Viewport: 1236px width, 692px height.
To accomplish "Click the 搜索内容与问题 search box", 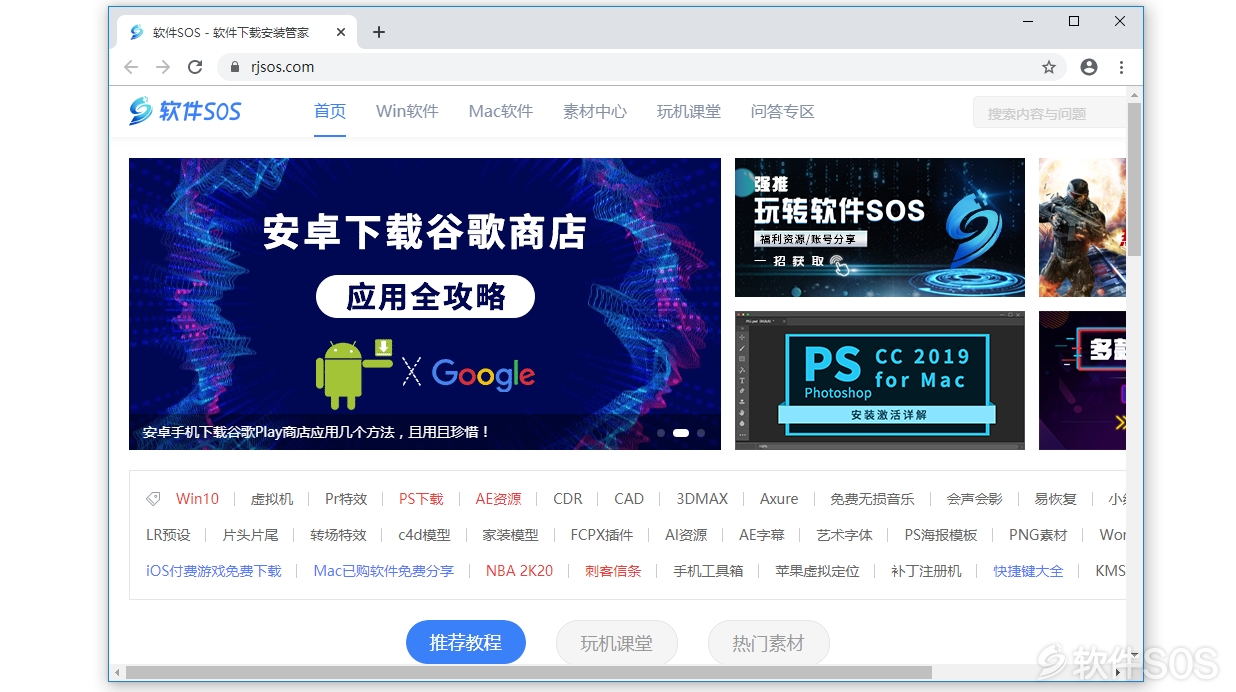I will point(1050,113).
